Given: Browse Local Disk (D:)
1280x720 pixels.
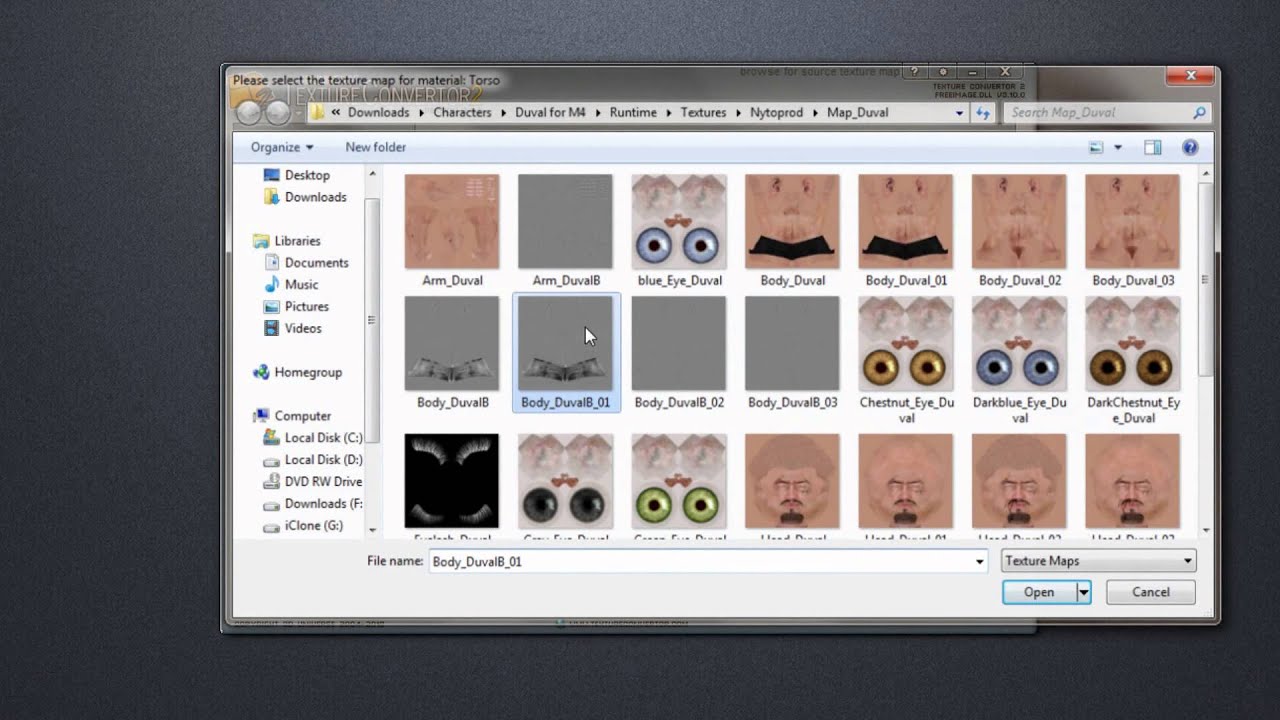Looking at the screenshot, I should coord(312,460).
